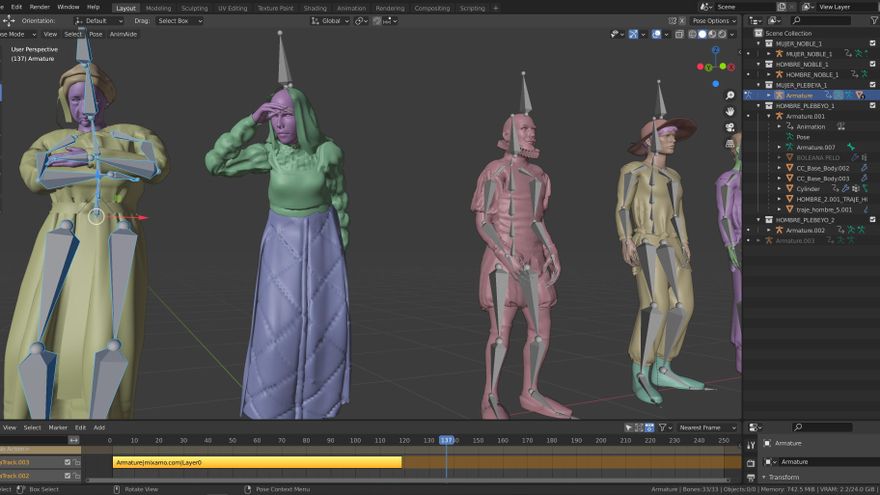Switch to the Animation workspace tab
The width and height of the screenshot is (880, 495).
[x=351, y=8]
